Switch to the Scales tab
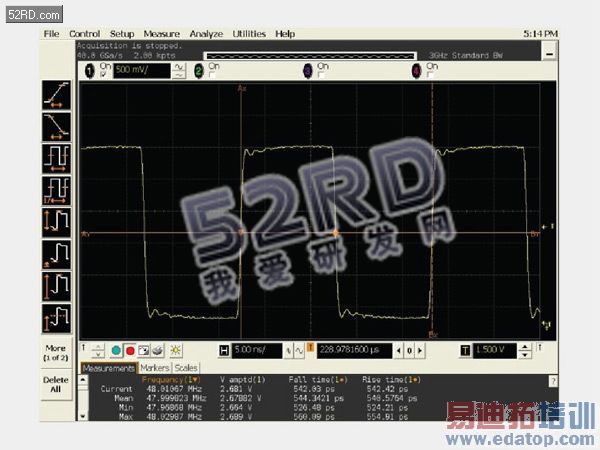This screenshot has width=600, height=450. point(186,368)
